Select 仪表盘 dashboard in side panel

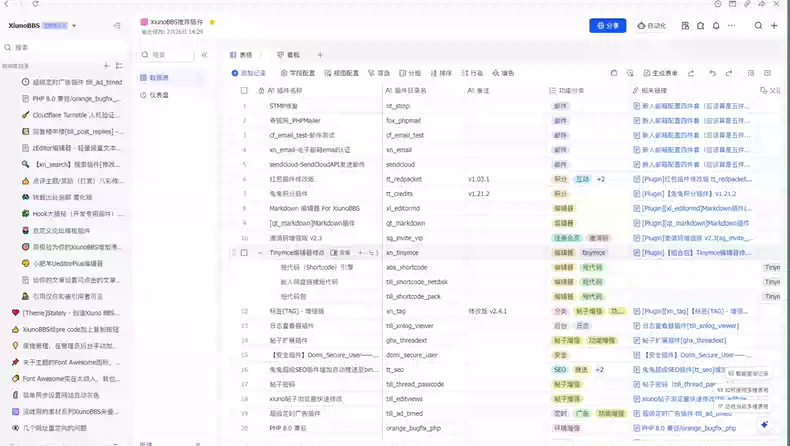click(159, 95)
